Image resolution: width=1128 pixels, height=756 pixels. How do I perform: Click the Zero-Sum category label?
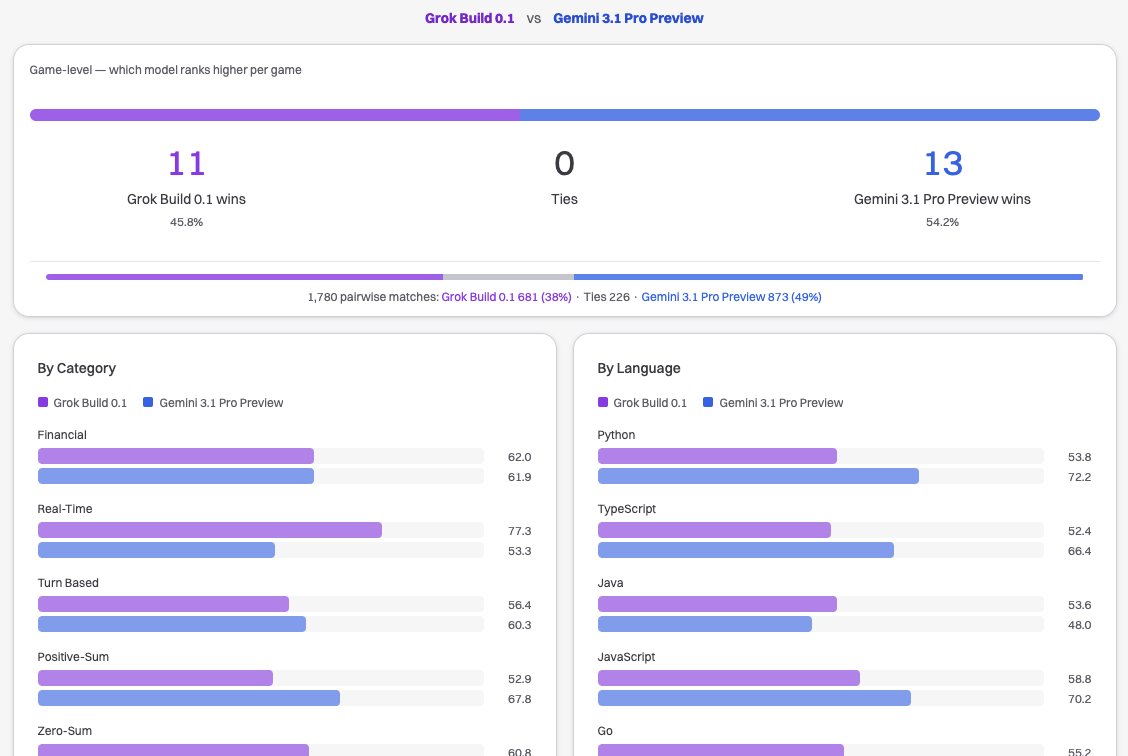click(65, 732)
